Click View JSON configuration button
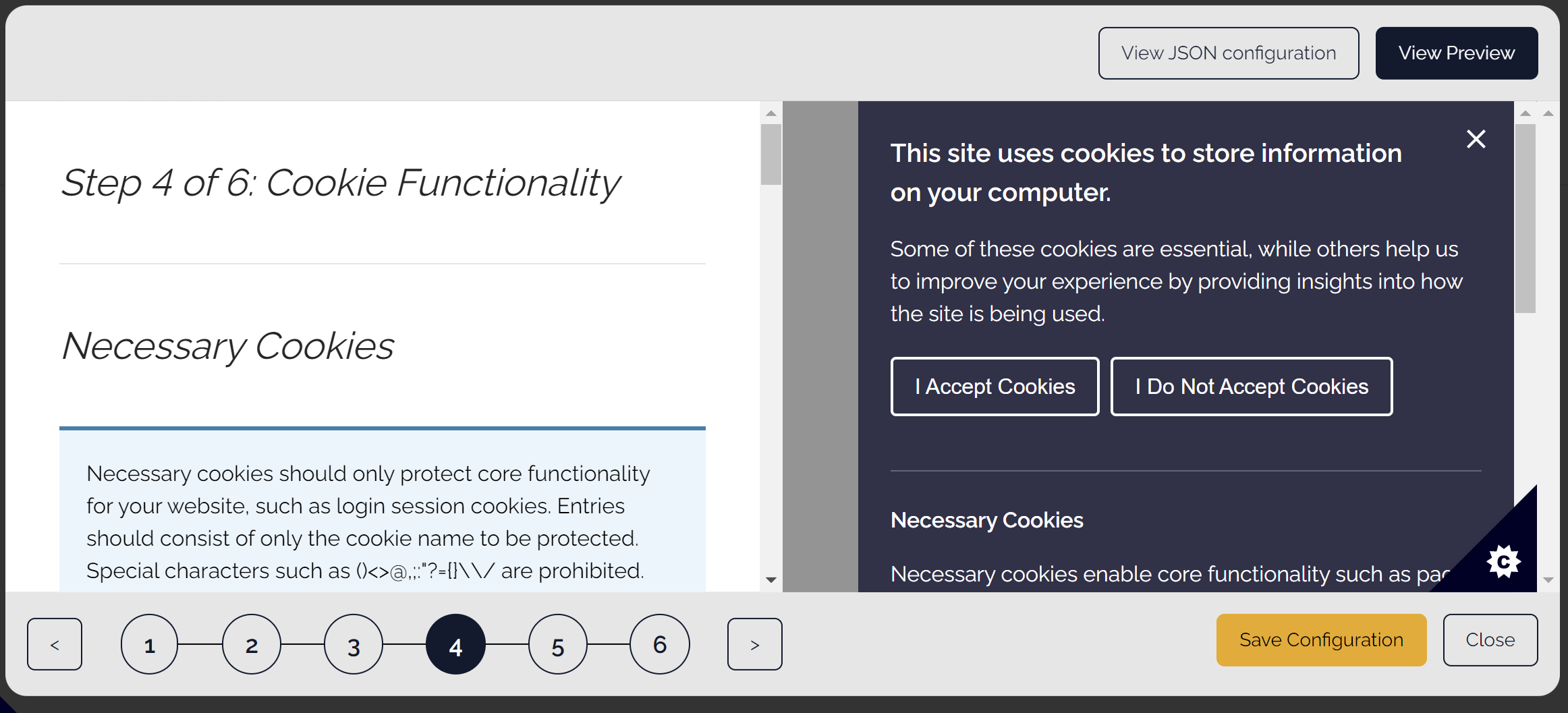1568x713 pixels. coord(1229,53)
